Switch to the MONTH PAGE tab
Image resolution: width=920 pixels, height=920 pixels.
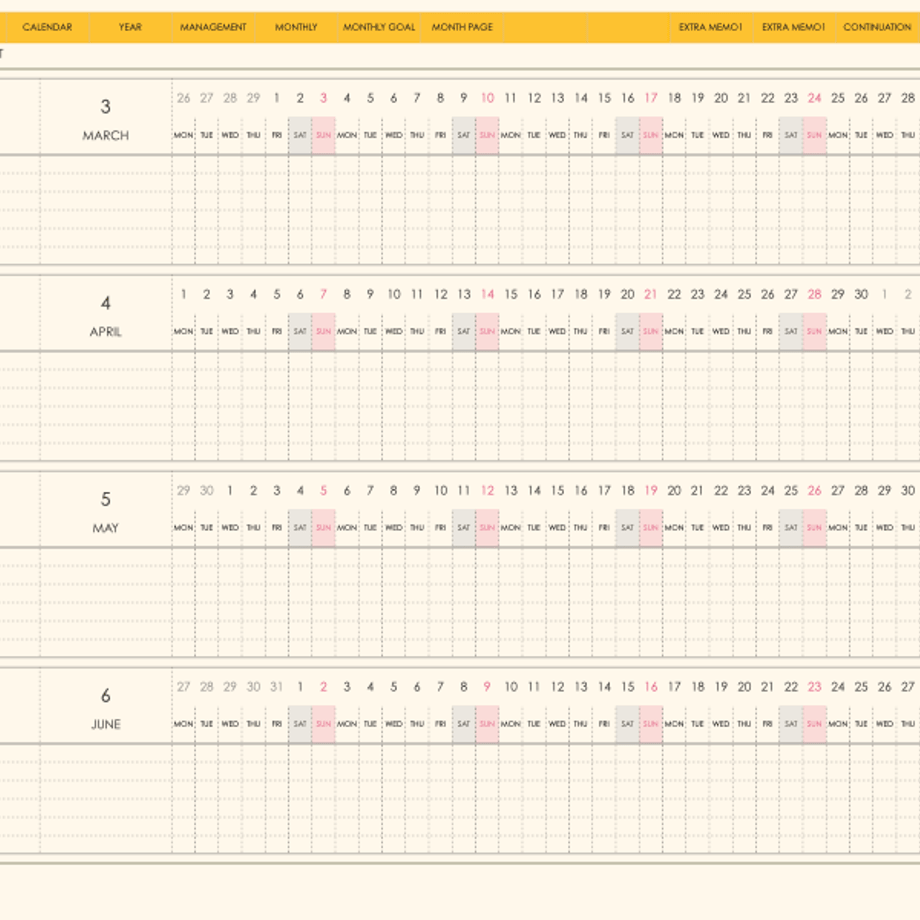point(462,27)
